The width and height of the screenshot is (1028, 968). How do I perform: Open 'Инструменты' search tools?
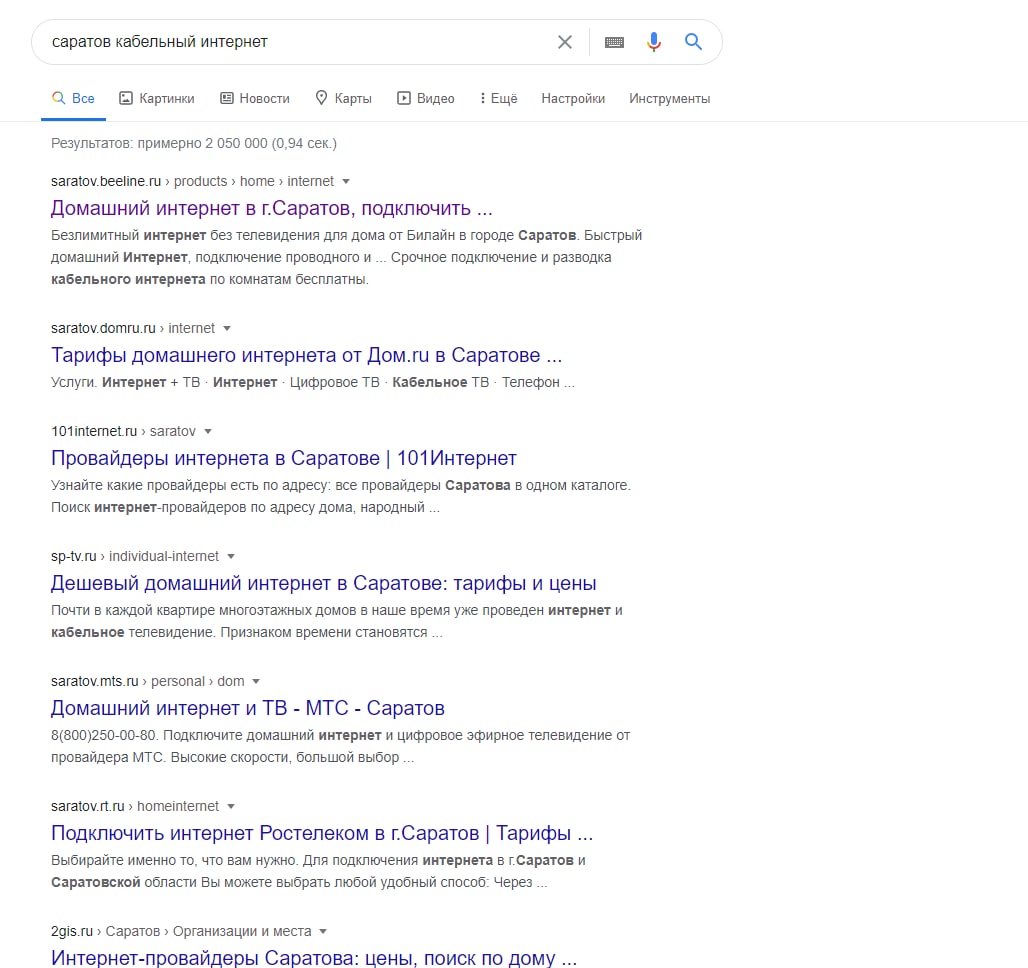(669, 98)
